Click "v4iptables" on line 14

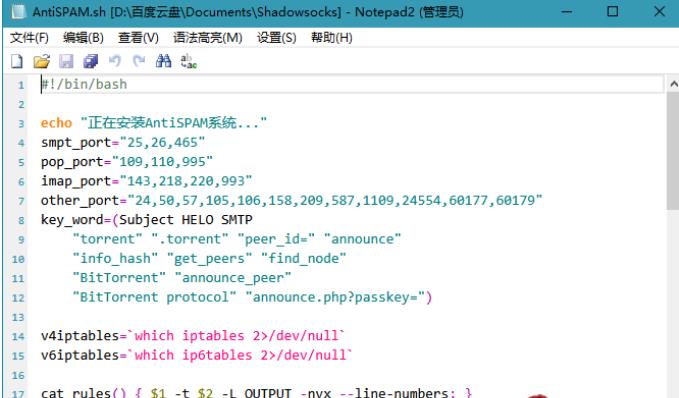point(80,336)
